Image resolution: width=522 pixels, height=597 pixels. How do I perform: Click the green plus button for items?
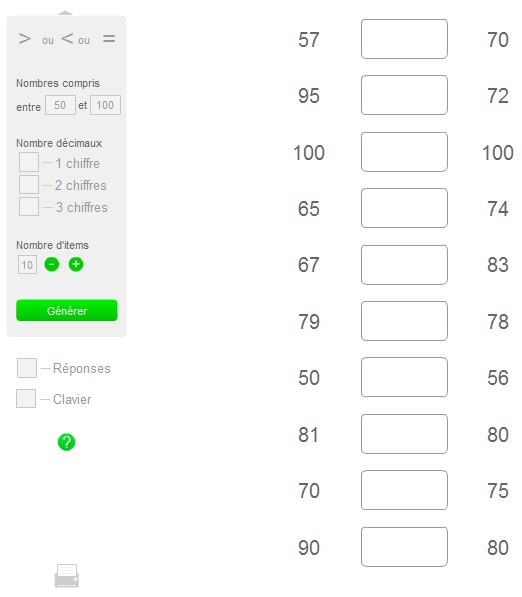point(76,264)
